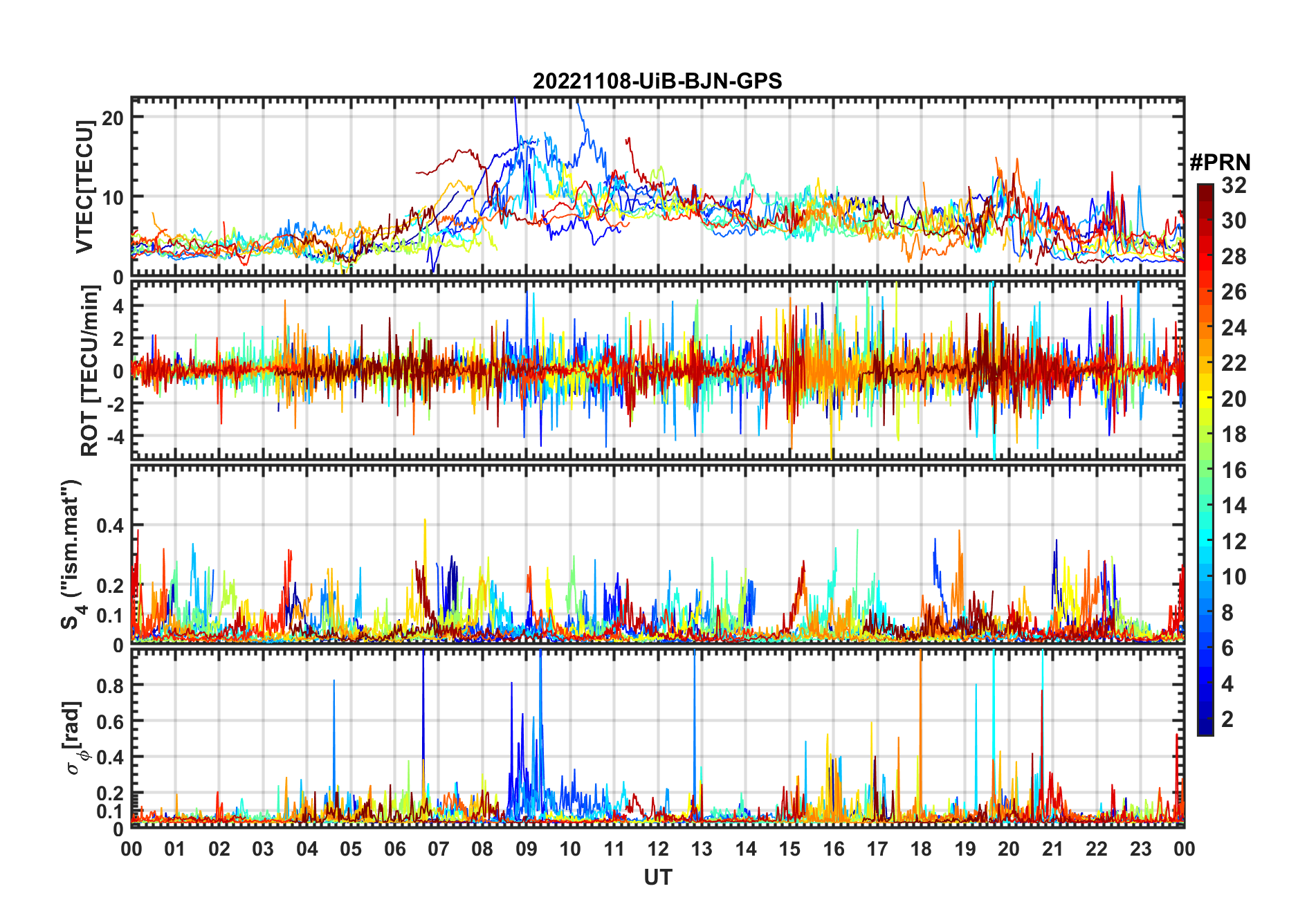Click x-axis hour label 17
This screenshot has height=920, width=1316.
click(x=877, y=849)
